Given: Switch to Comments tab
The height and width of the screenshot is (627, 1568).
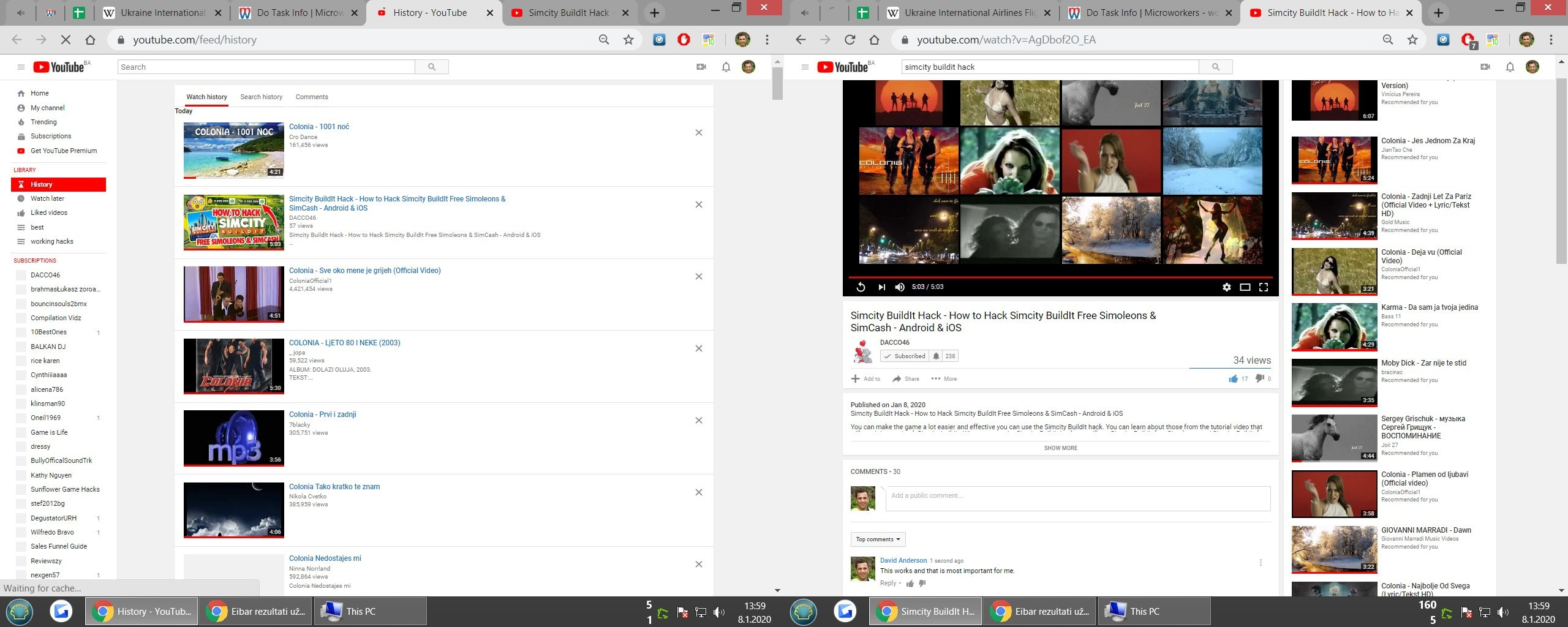Looking at the screenshot, I should click(312, 97).
